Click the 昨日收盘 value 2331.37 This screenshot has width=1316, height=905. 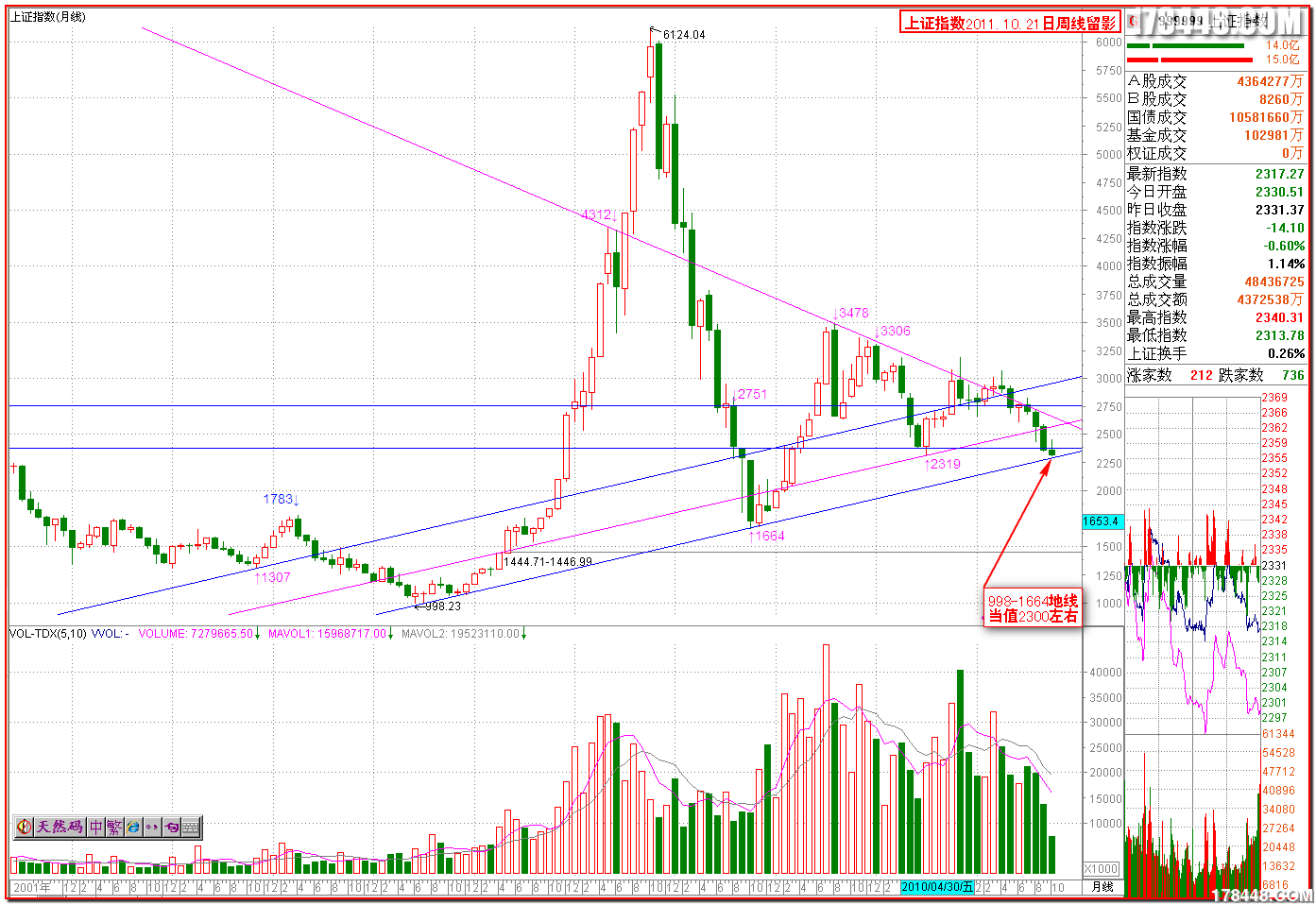1279,210
